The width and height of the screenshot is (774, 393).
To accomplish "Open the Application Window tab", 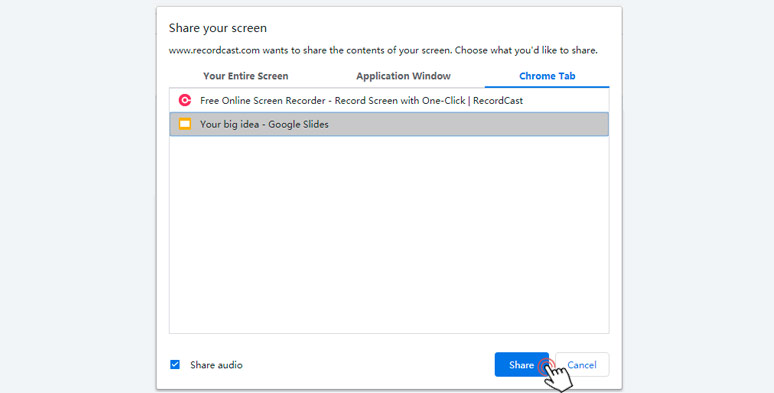I will [403, 76].
